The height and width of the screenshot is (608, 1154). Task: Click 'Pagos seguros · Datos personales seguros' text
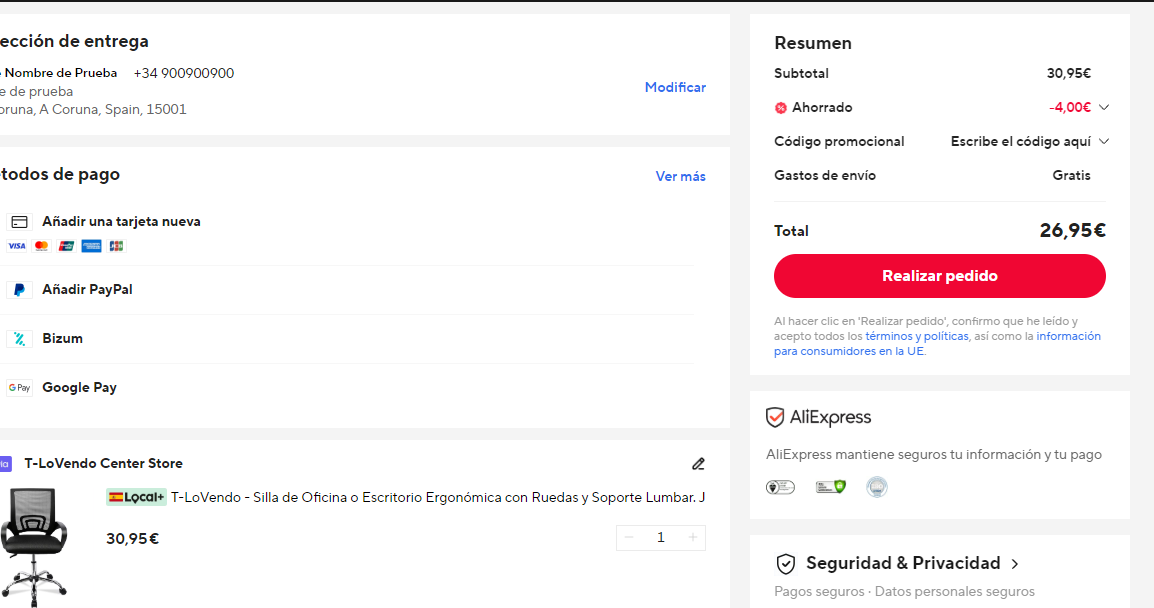point(904,592)
